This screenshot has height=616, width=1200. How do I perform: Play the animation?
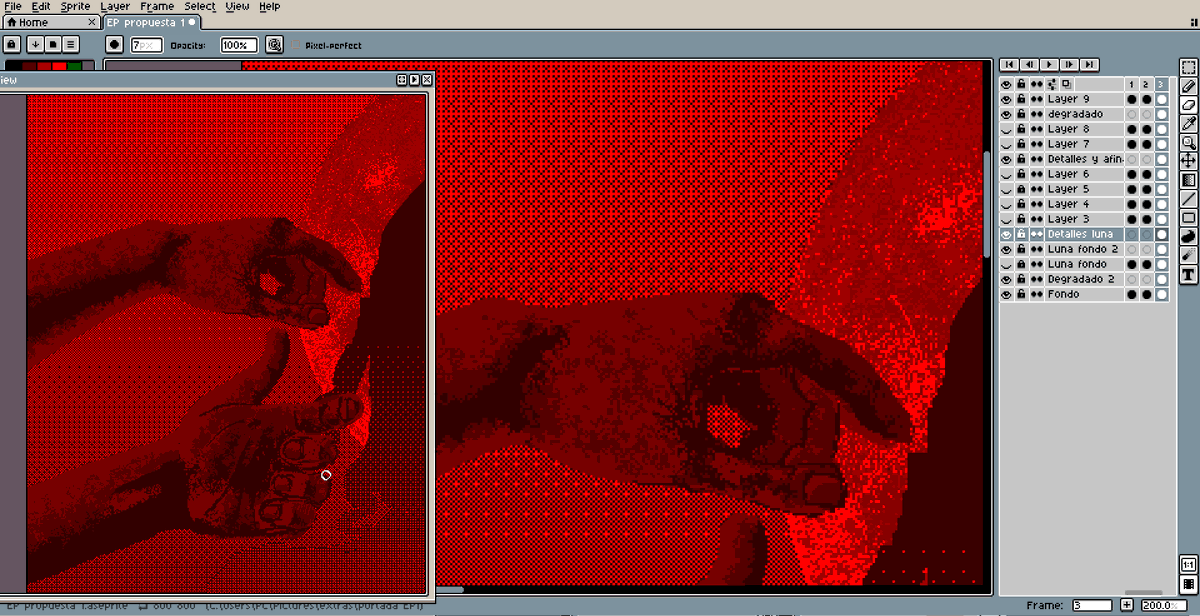pyautogui.click(x=1050, y=63)
